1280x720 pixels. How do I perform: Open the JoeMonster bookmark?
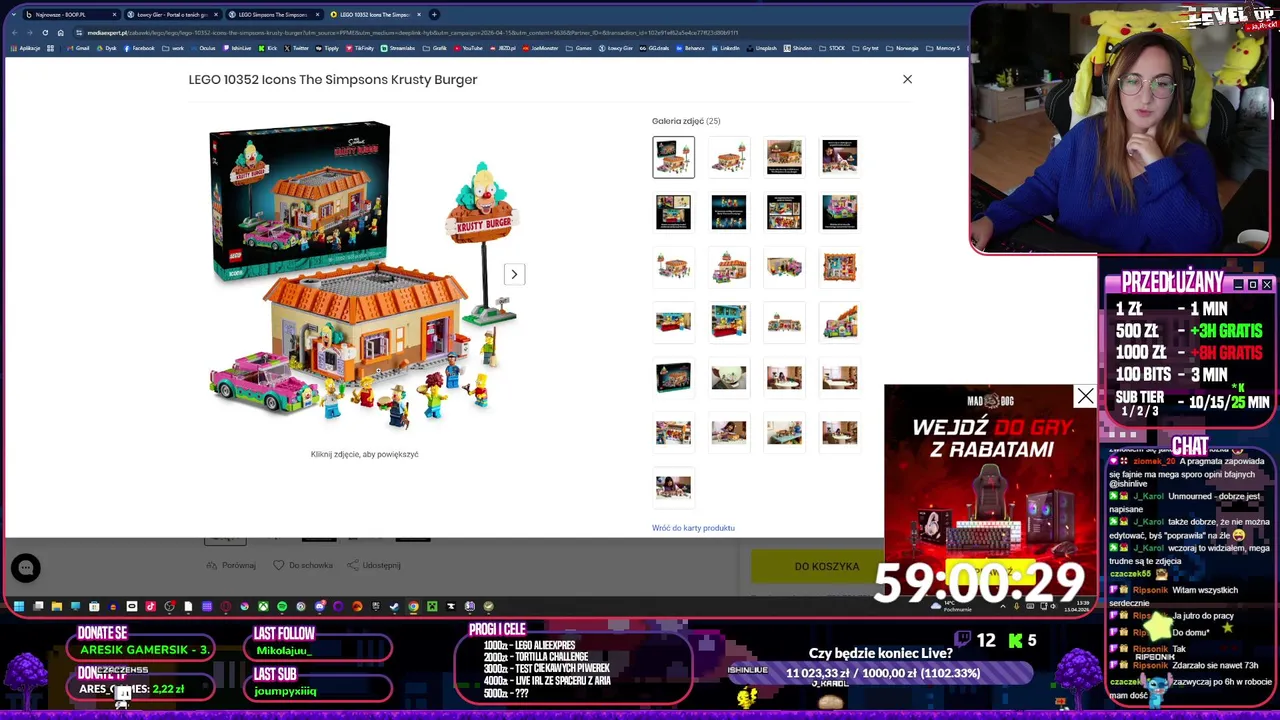(540, 48)
